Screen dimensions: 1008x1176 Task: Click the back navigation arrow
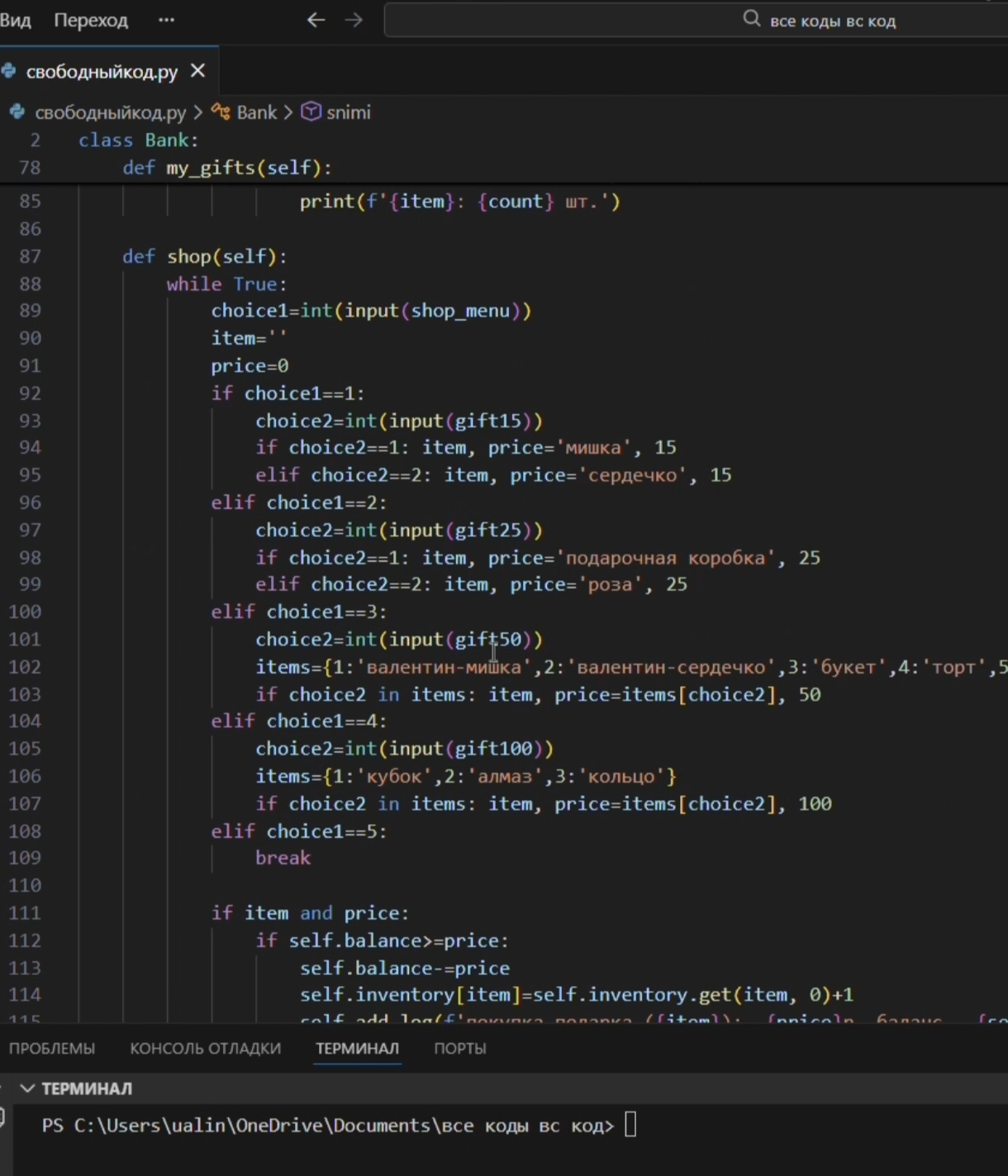tap(316, 20)
